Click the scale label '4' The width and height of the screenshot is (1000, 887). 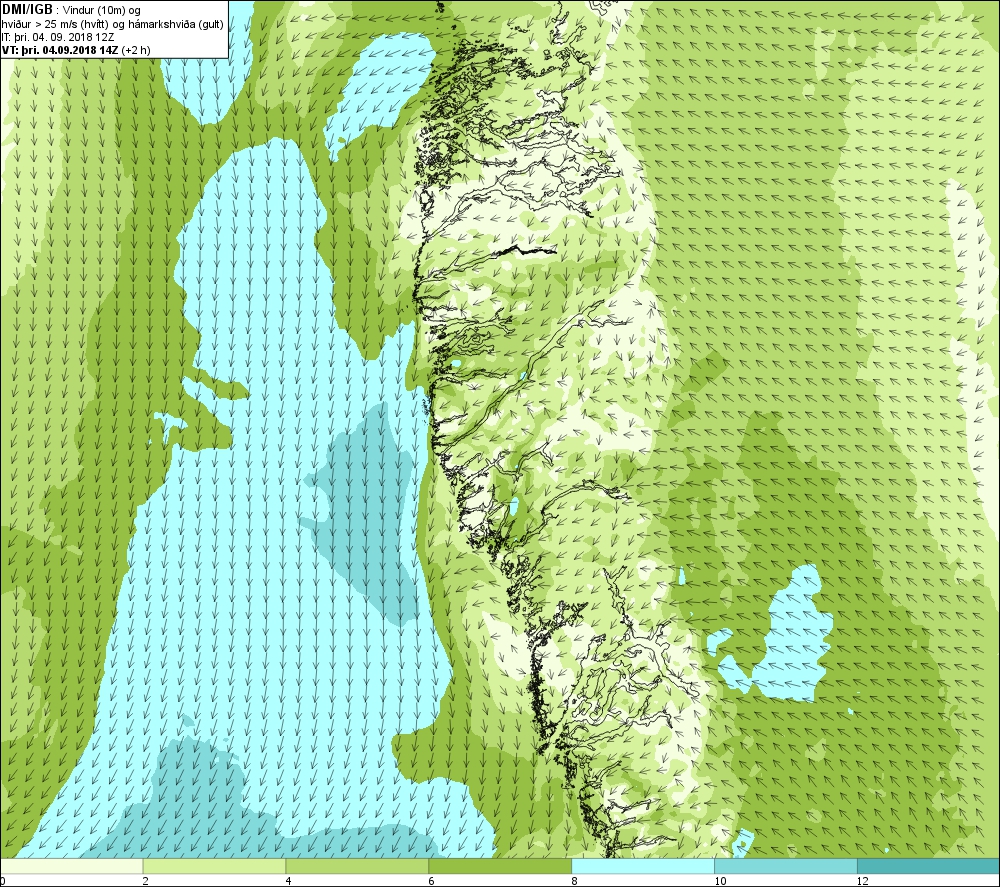pos(289,881)
